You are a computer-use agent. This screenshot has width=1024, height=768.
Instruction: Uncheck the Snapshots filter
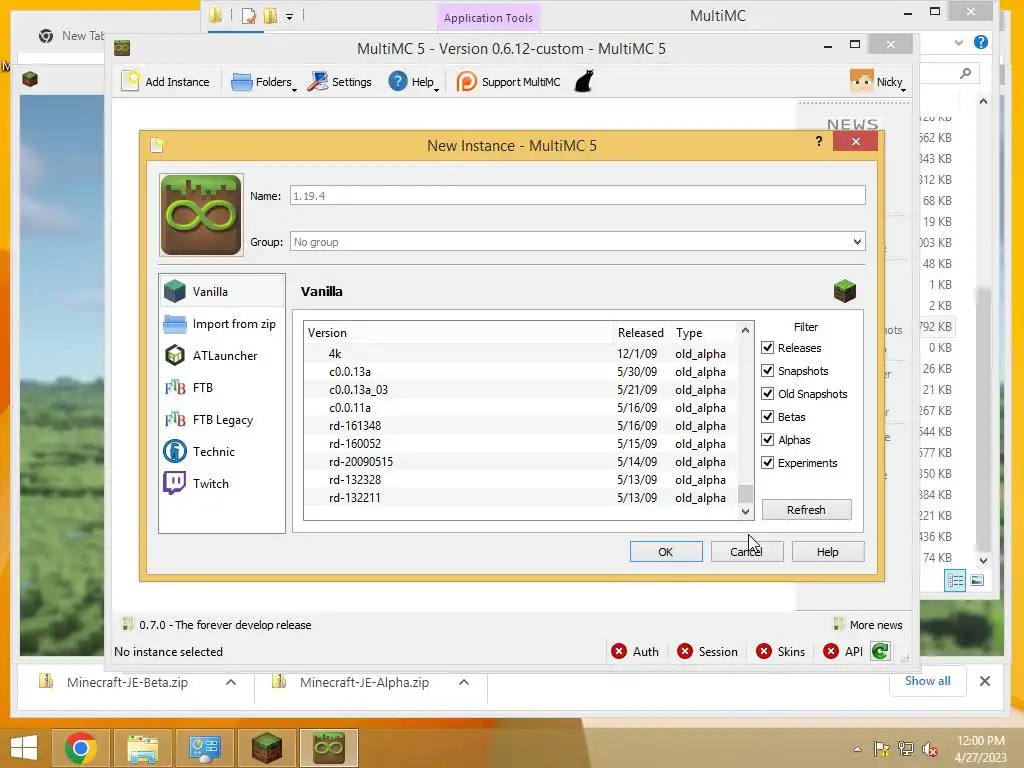(767, 370)
